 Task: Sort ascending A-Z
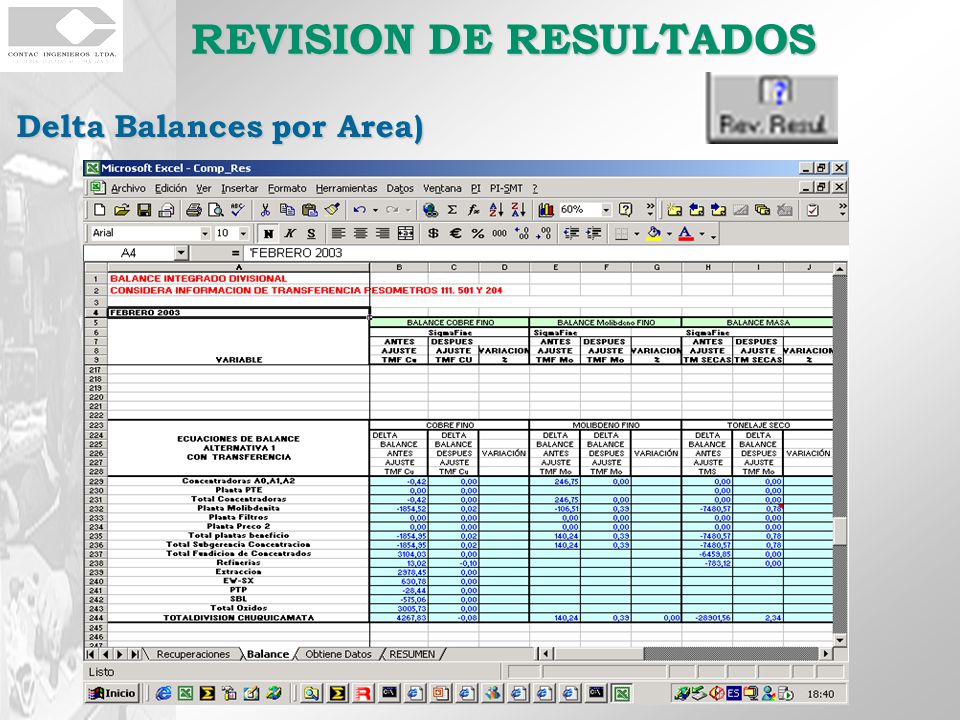pos(496,210)
